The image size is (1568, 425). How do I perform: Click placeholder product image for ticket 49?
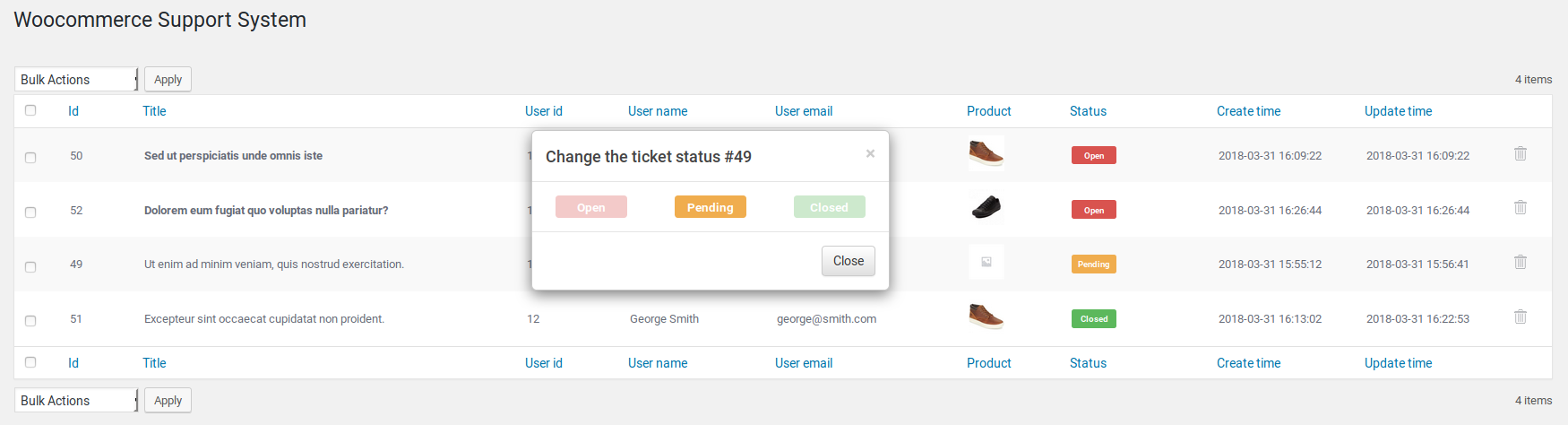(986, 262)
